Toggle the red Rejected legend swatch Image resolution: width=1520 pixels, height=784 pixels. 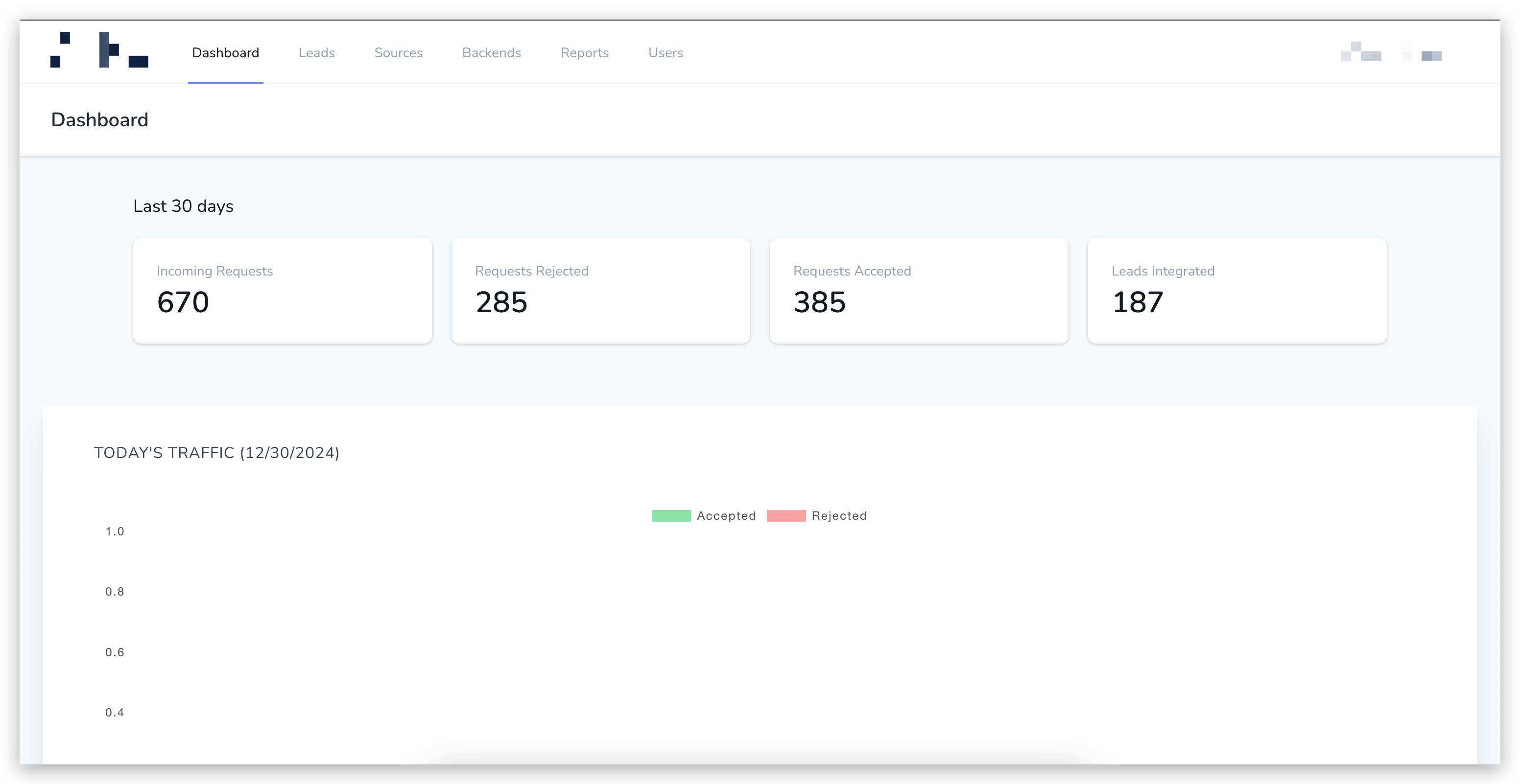786,516
